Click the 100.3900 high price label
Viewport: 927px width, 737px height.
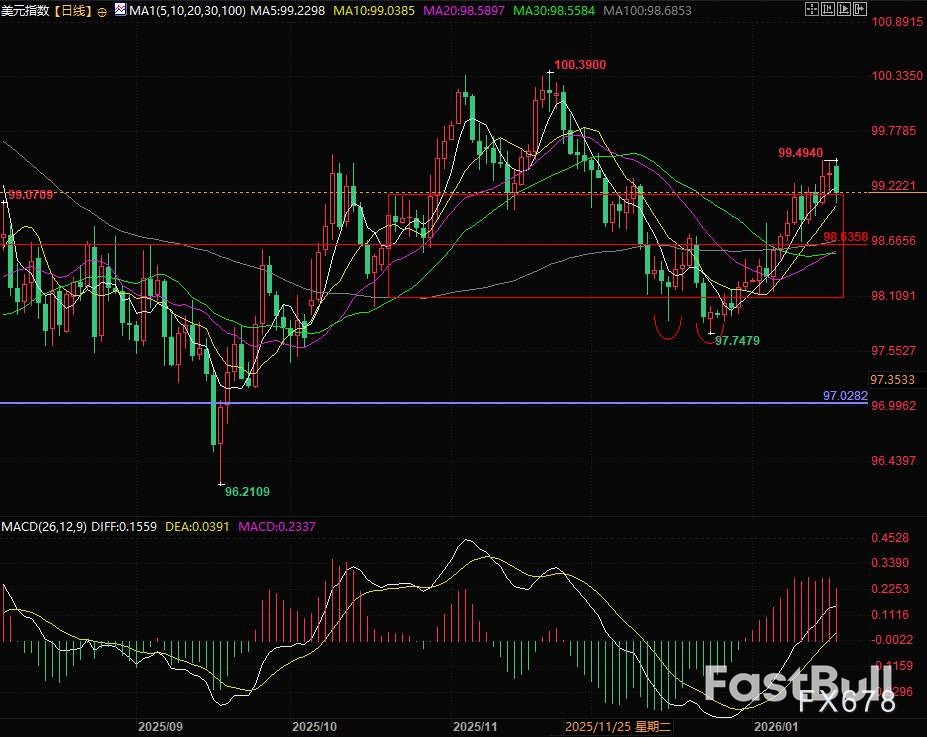[580, 64]
